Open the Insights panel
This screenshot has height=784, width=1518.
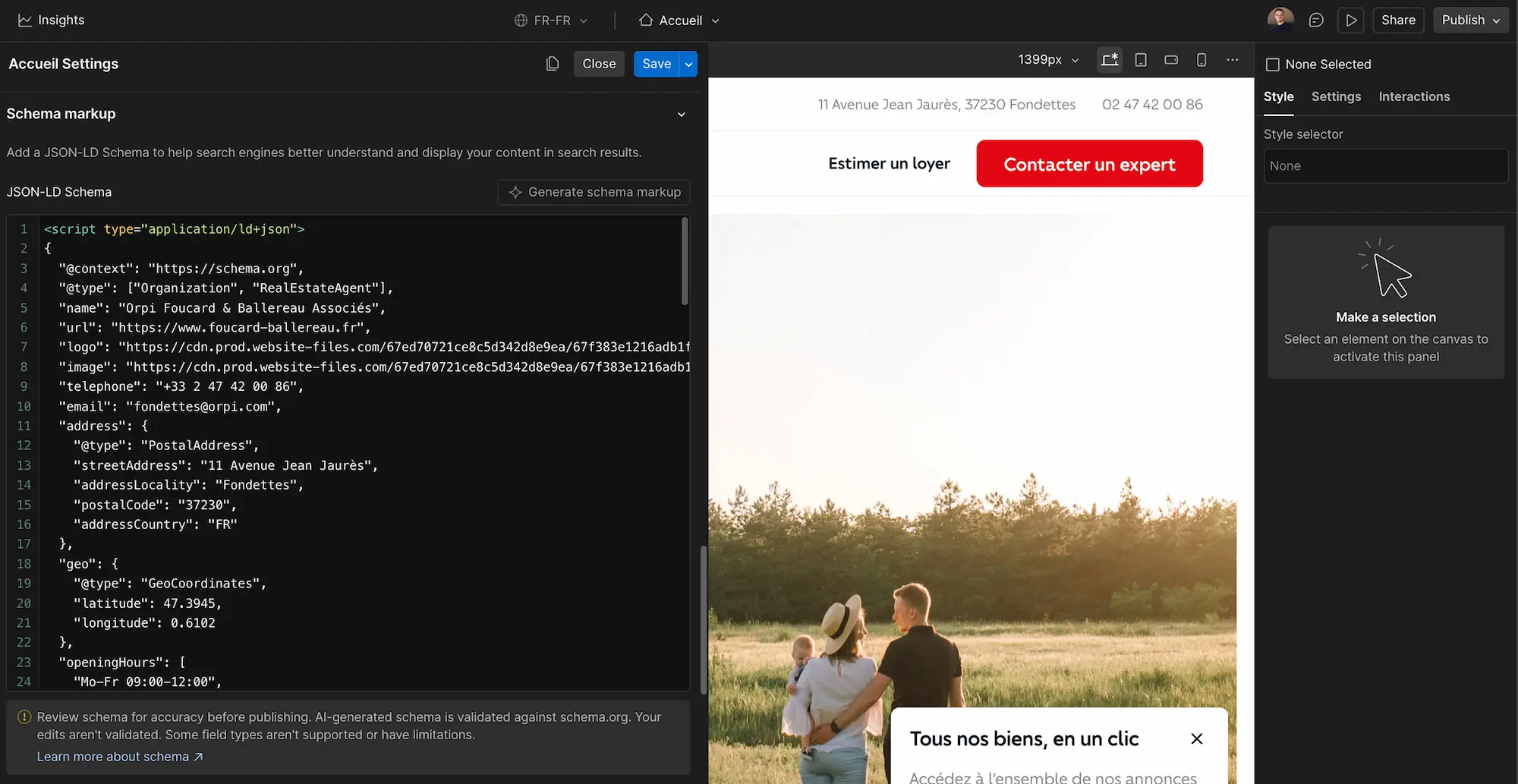[x=50, y=20]
